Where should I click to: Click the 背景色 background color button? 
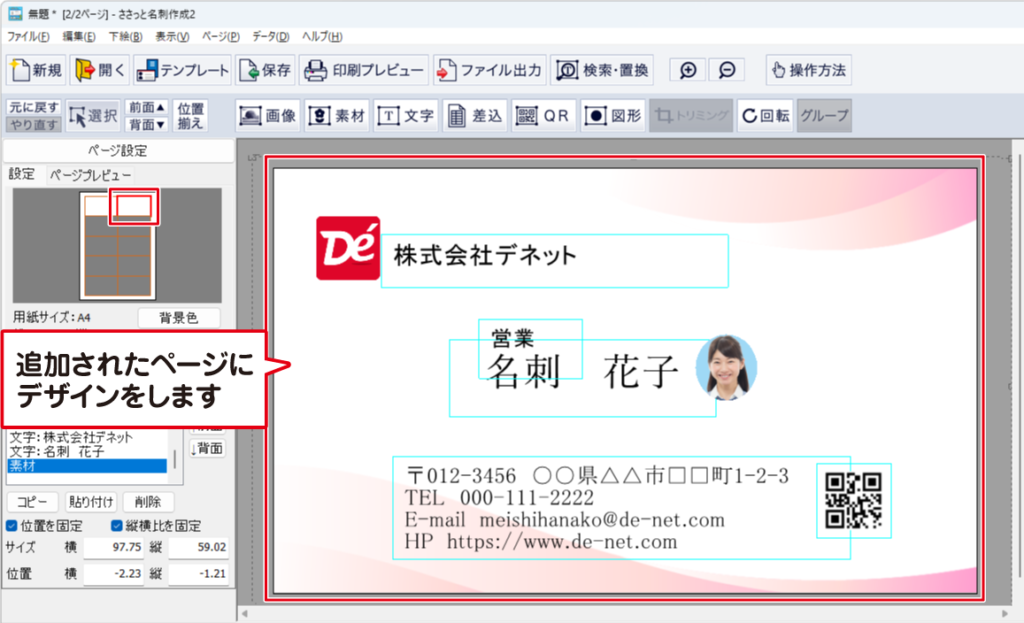click(179, 317)
